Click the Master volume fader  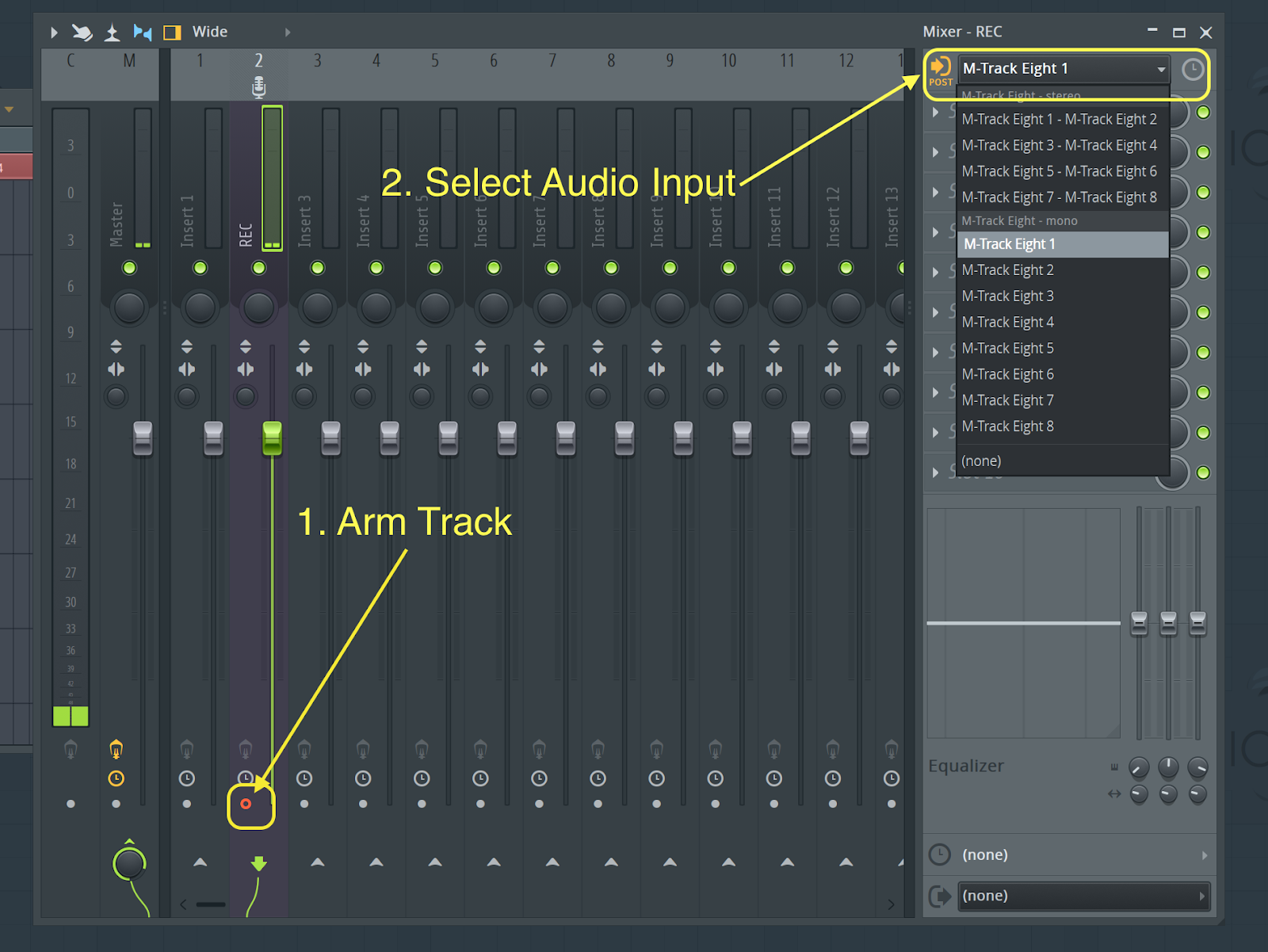point(143,438)
